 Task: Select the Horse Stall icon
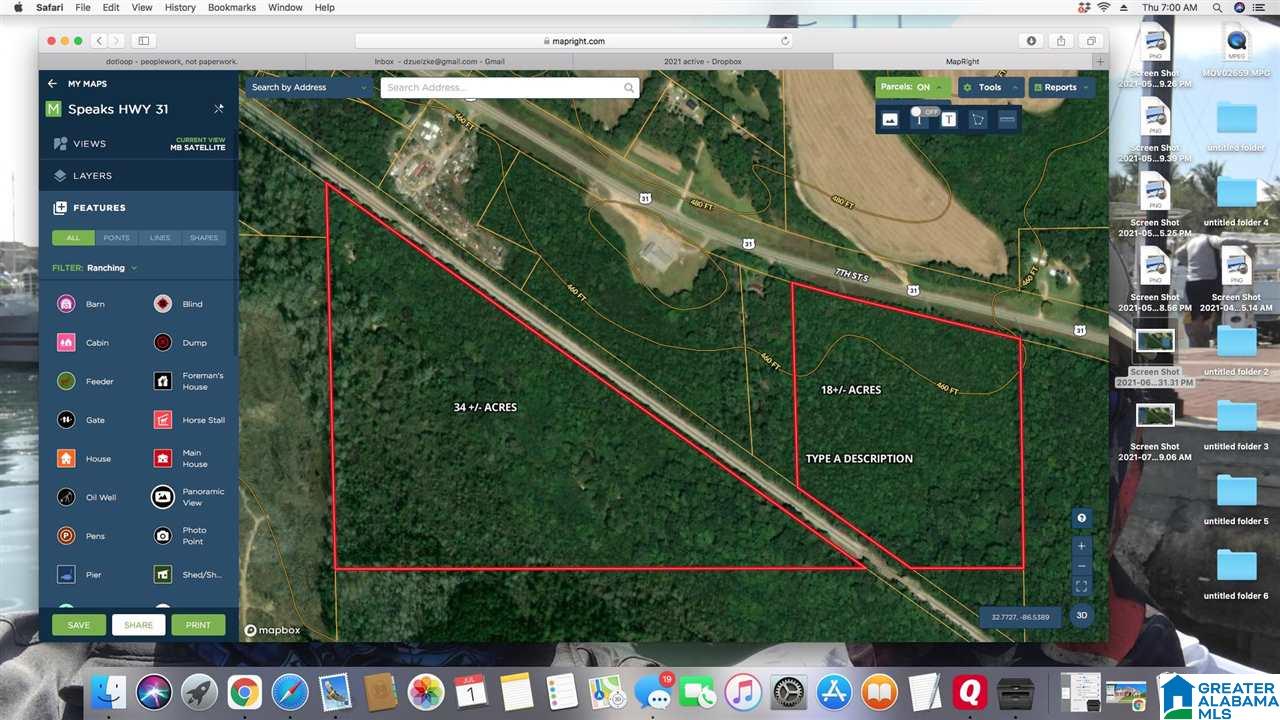click(x=162, y=420)
